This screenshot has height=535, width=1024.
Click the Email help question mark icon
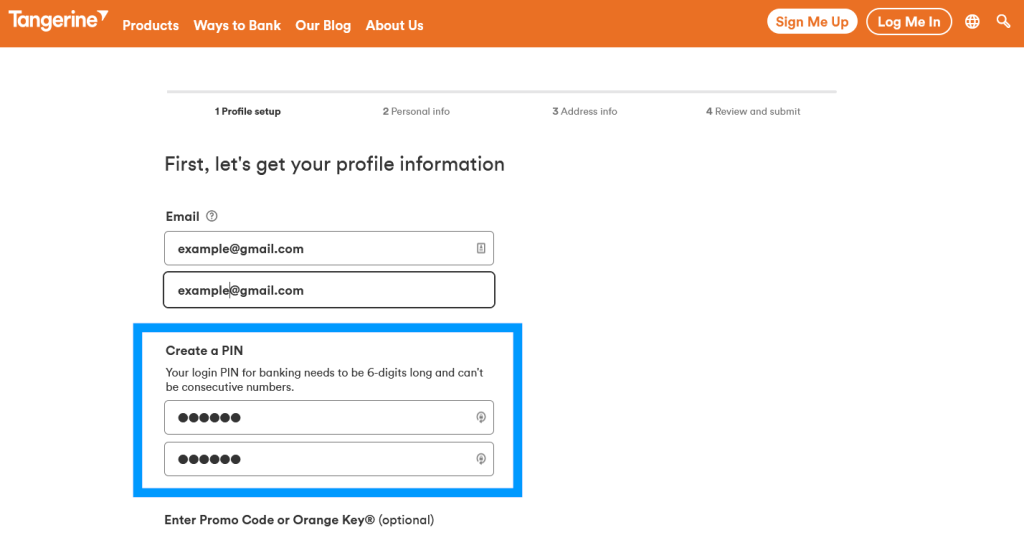[211, 216]
